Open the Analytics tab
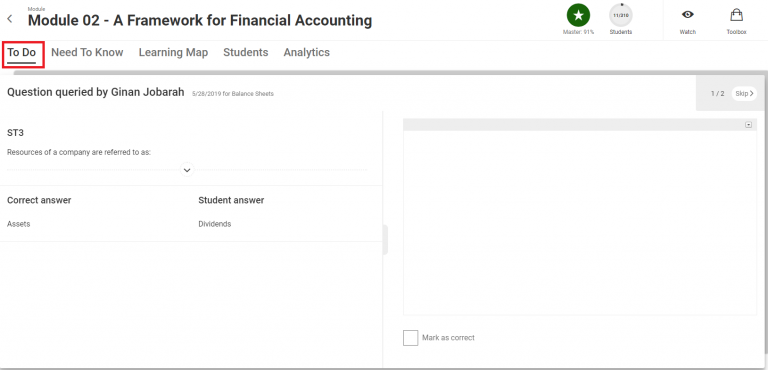 coord(307,52)
